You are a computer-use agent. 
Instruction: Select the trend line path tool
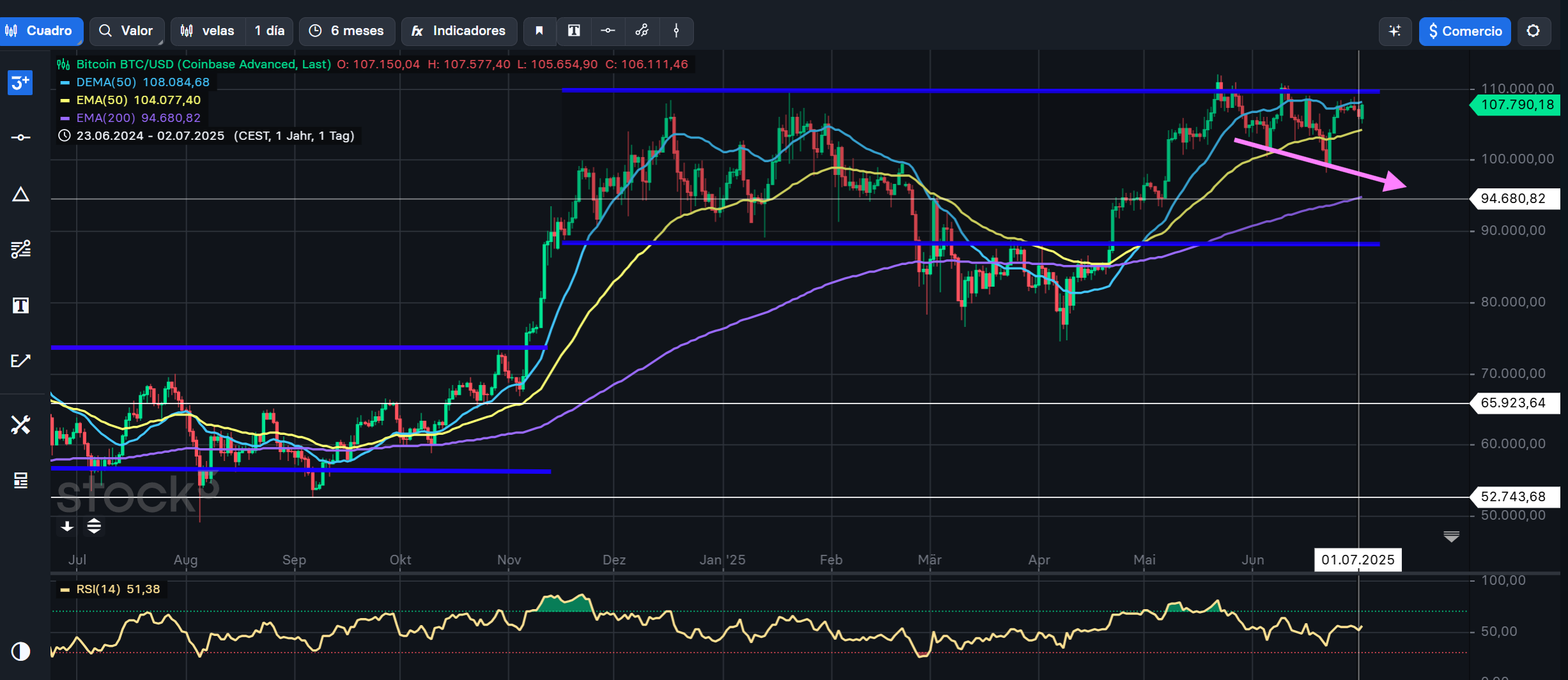click(642, 31)
